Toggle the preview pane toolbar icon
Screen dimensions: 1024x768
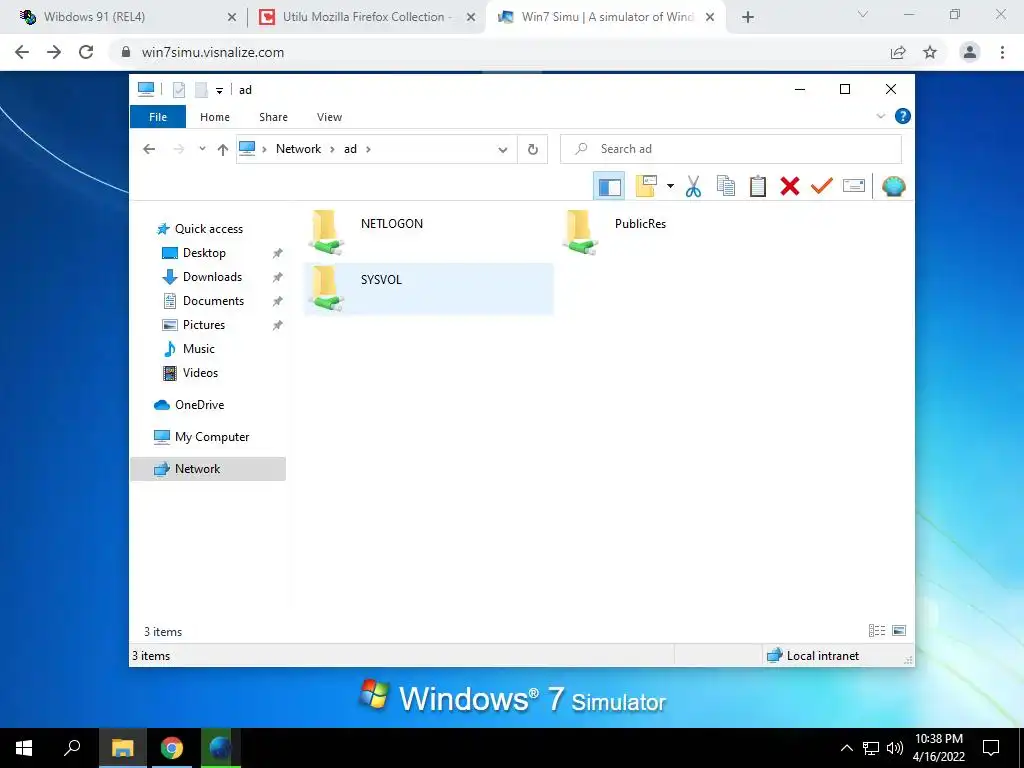click(x=609, y=187)
